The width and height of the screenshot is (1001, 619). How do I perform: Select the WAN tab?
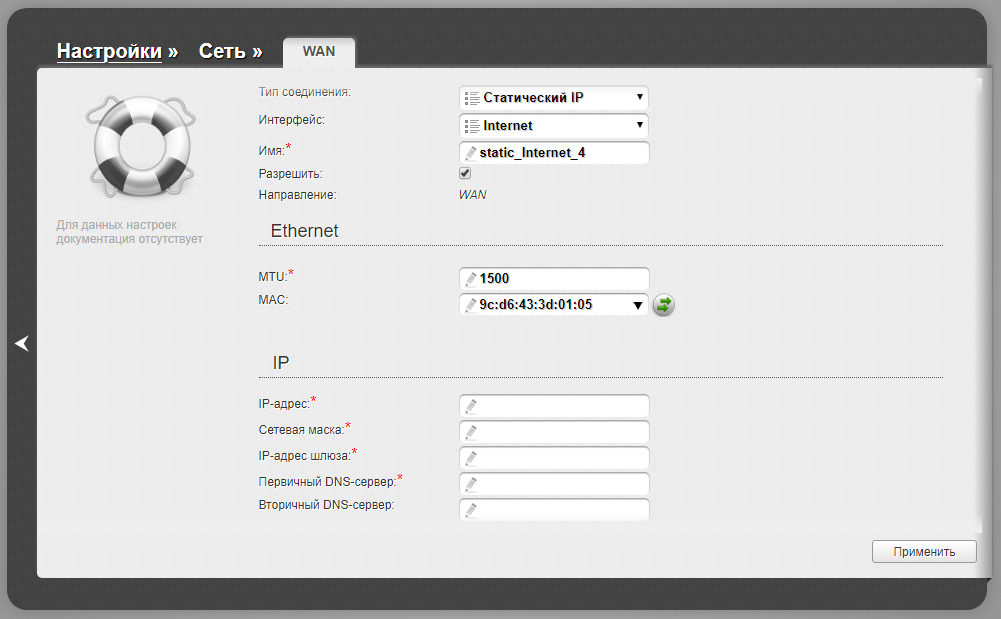319,52
